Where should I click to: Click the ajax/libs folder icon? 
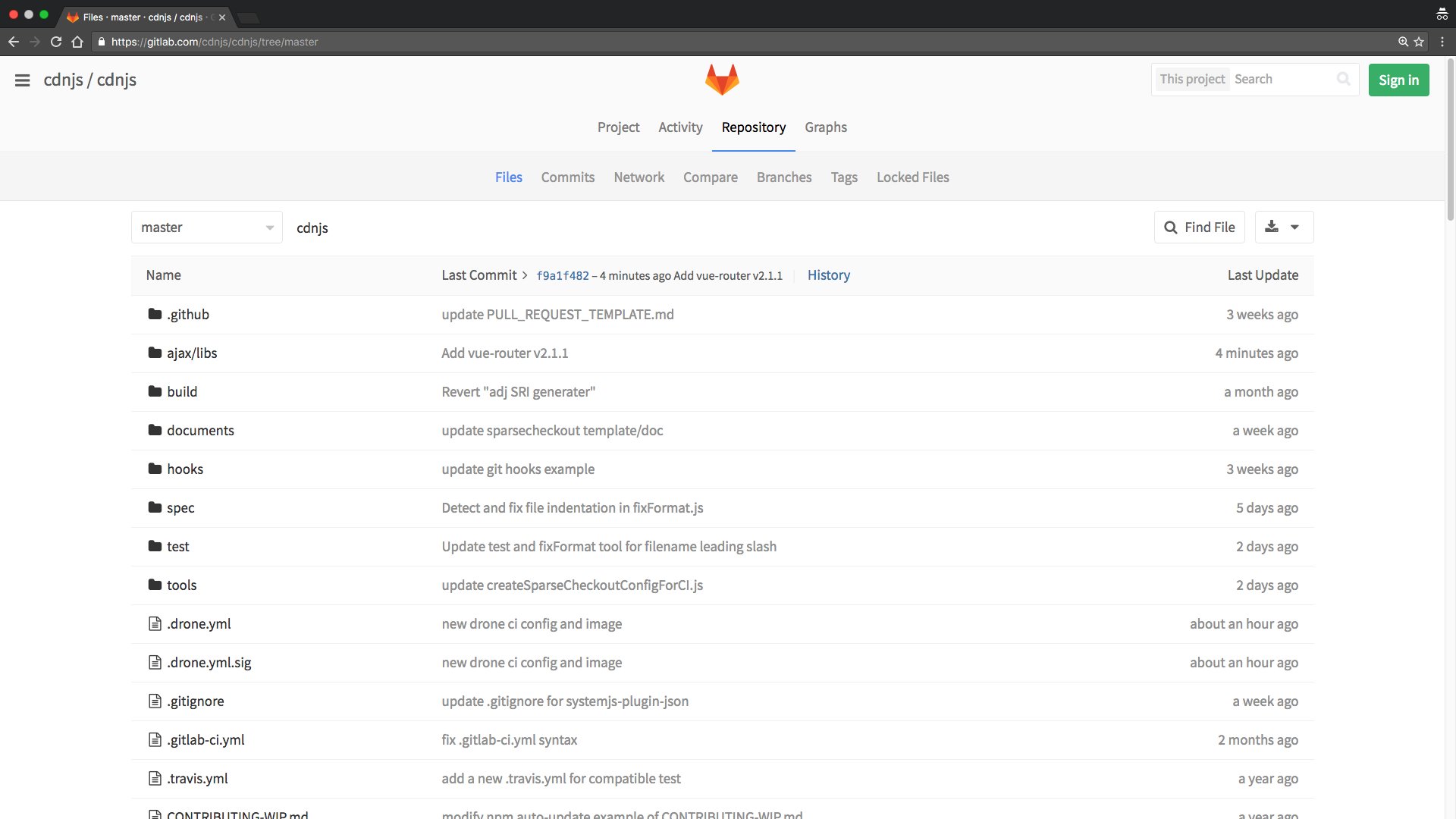155,353
